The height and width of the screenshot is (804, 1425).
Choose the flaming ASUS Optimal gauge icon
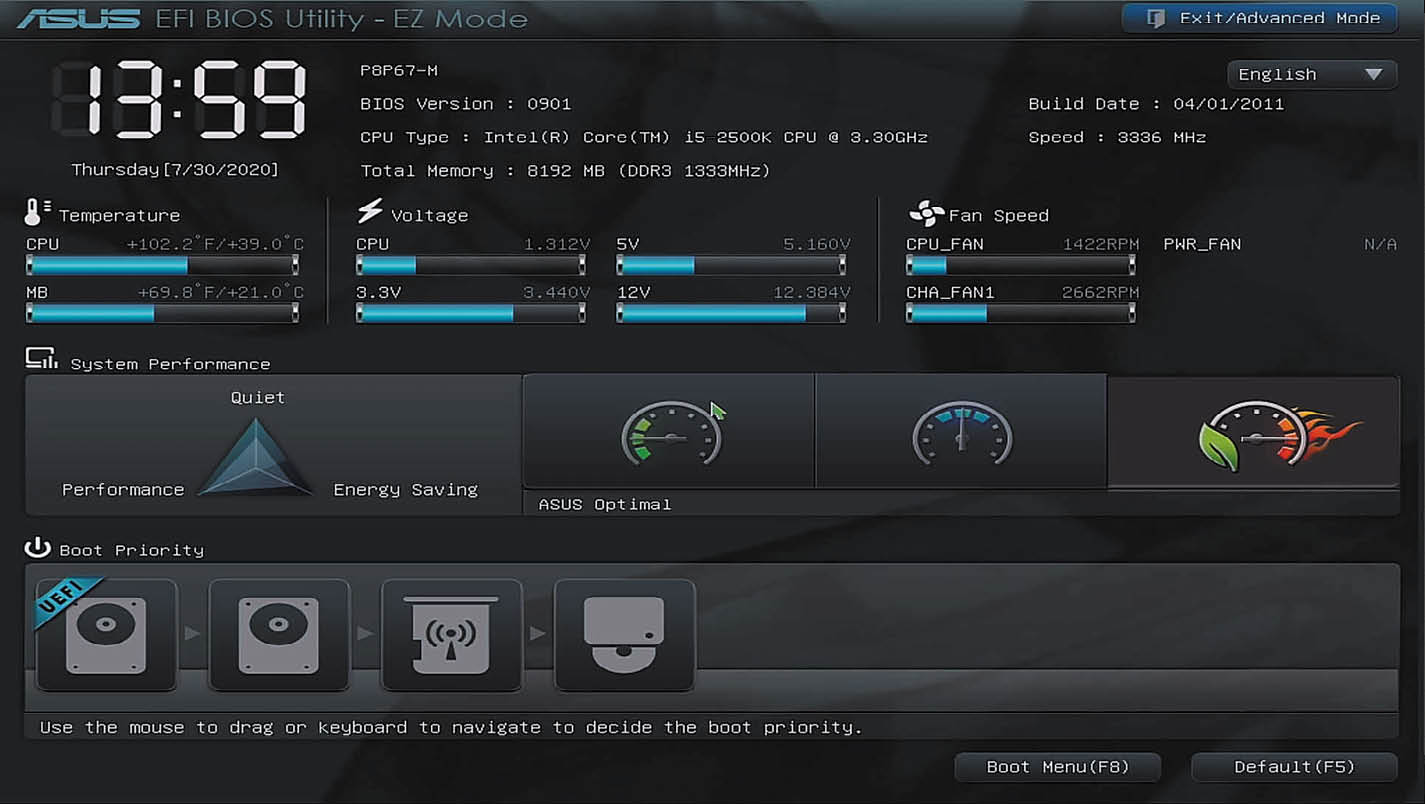pyautogui.click(x=1253, y=433)
